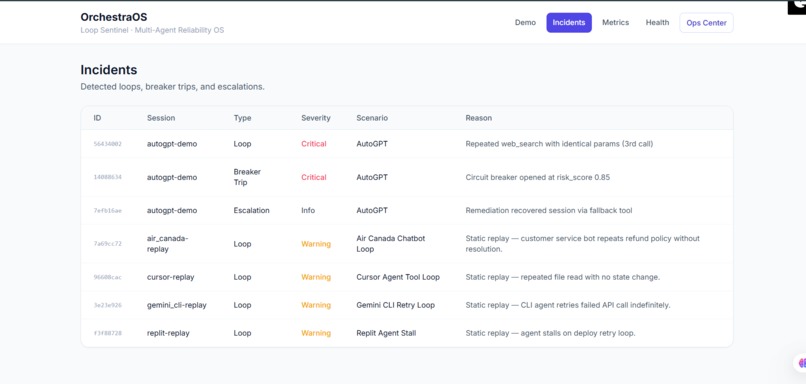806x384 pixels.
Task: Click the Escalation type cell
Action: tap(251, 210)
